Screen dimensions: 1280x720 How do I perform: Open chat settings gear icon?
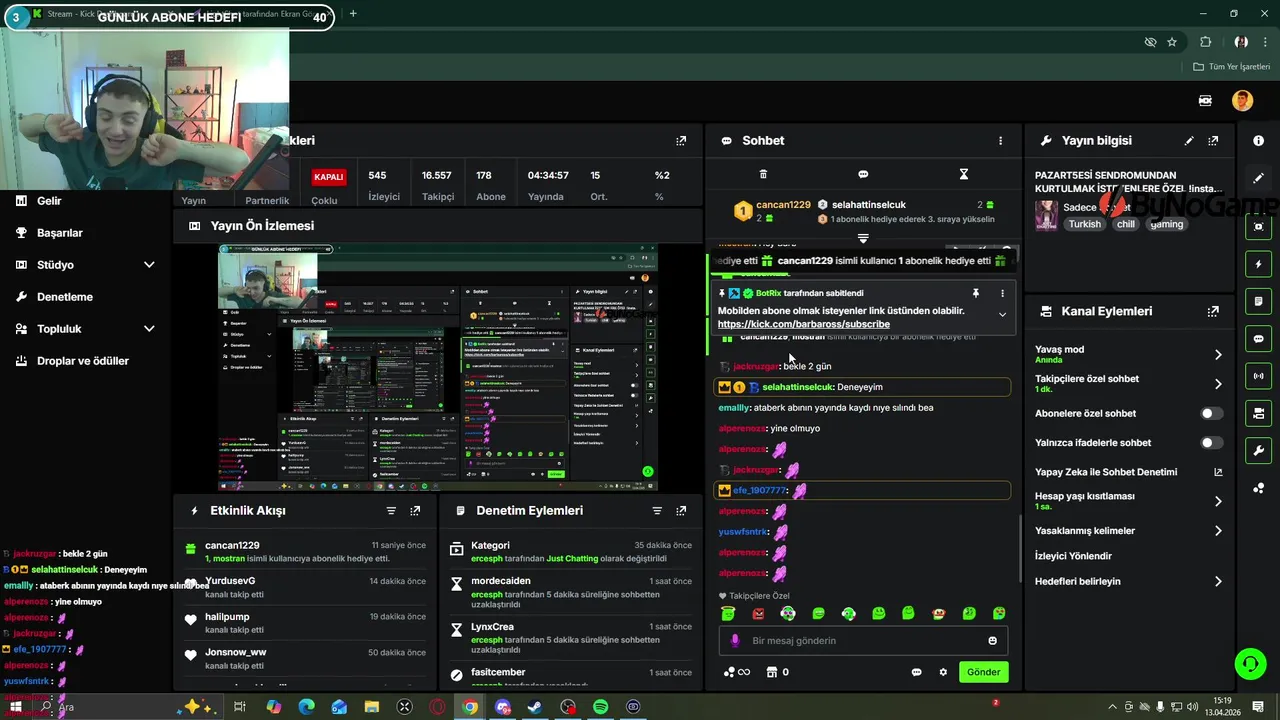[x=942, y=672]
